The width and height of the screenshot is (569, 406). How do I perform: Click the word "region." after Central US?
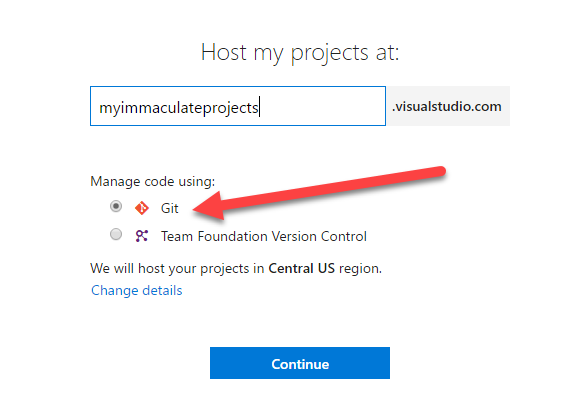(x=360, y=268)
